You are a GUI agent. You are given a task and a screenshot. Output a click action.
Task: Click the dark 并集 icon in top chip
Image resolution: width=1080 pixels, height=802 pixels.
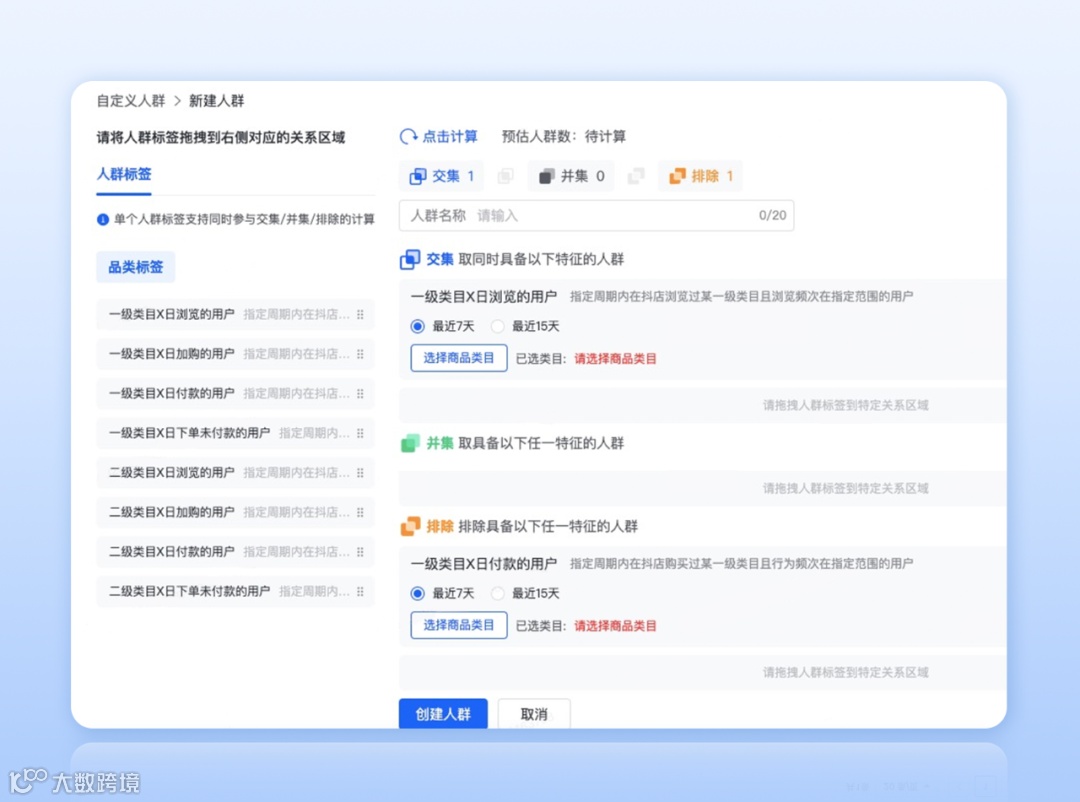546,176
